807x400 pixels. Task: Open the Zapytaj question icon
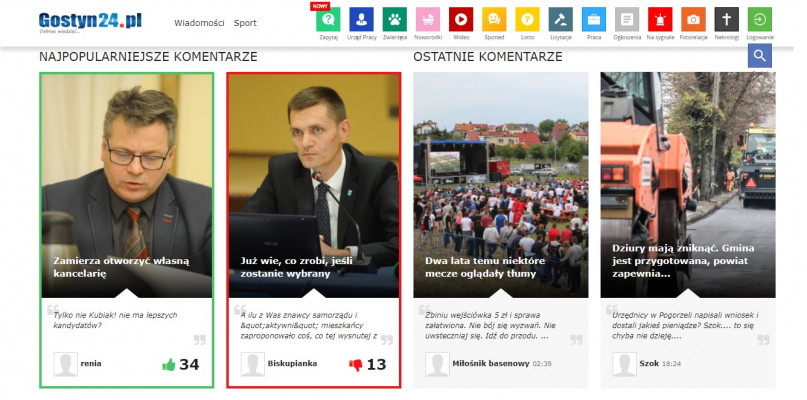pos(328,19)
